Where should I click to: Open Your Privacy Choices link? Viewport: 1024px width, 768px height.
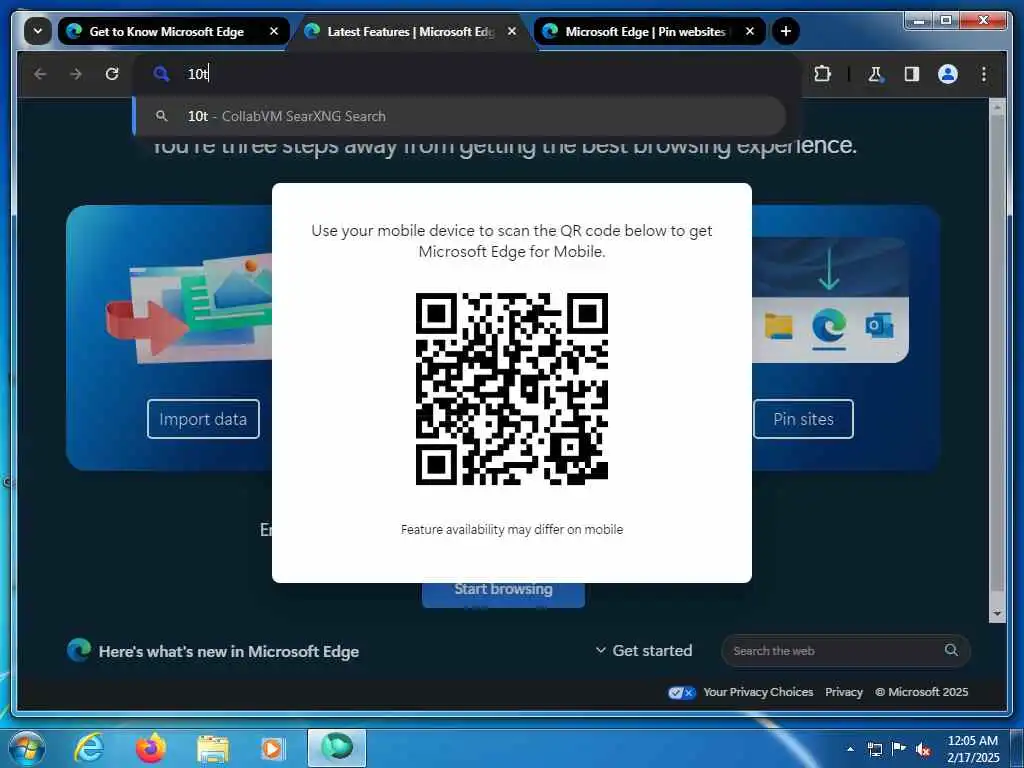point(758,692)
